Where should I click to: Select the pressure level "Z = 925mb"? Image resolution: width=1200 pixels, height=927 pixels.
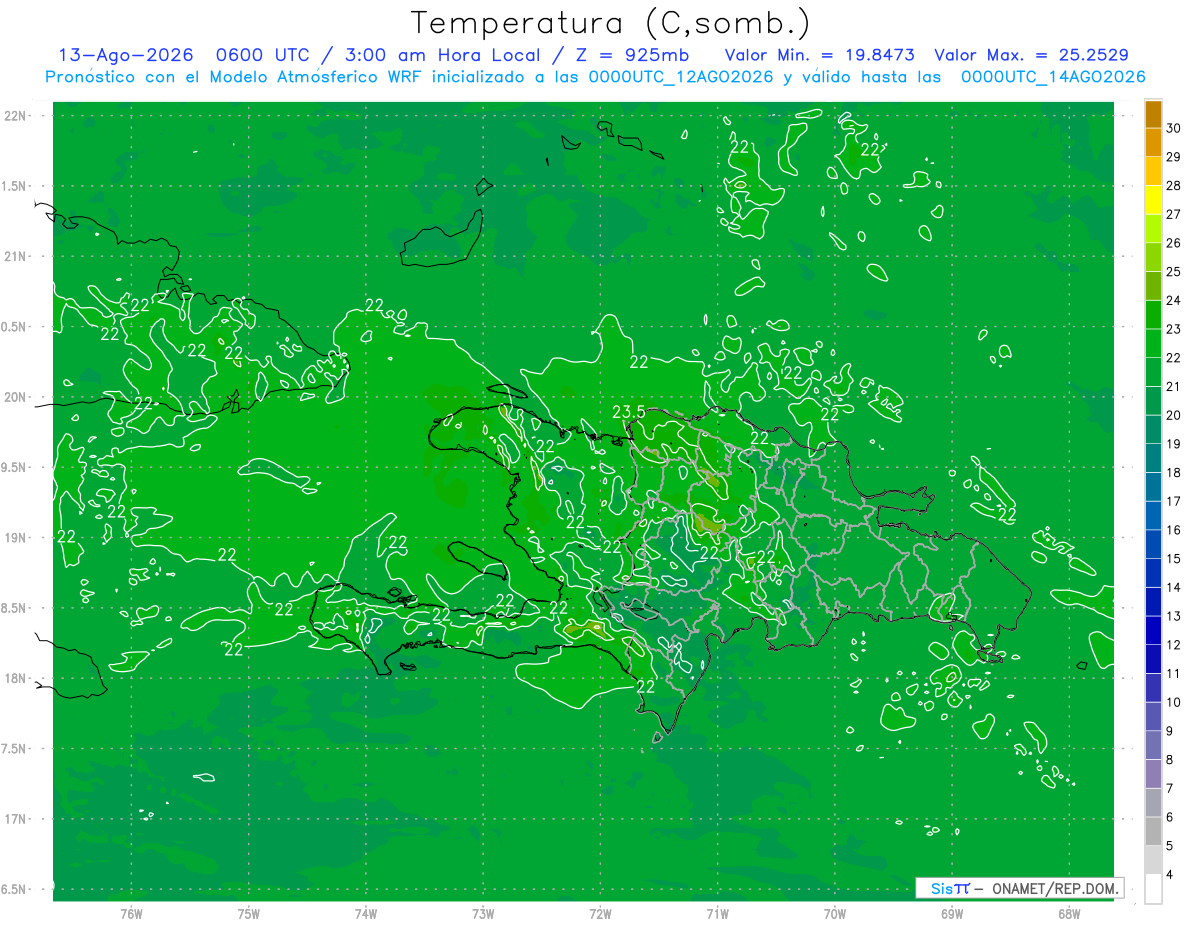(633, 55)
